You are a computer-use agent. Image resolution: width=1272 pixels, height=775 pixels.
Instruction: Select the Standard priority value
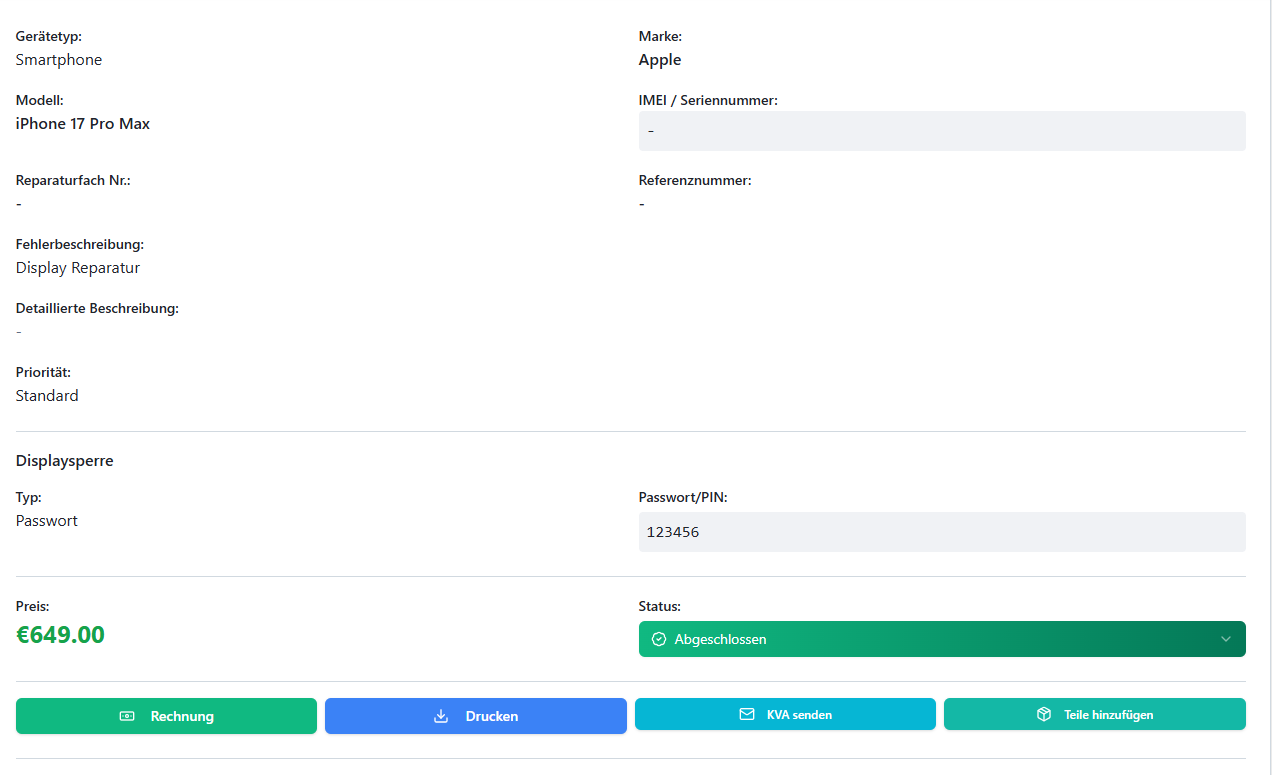point(47,396)
